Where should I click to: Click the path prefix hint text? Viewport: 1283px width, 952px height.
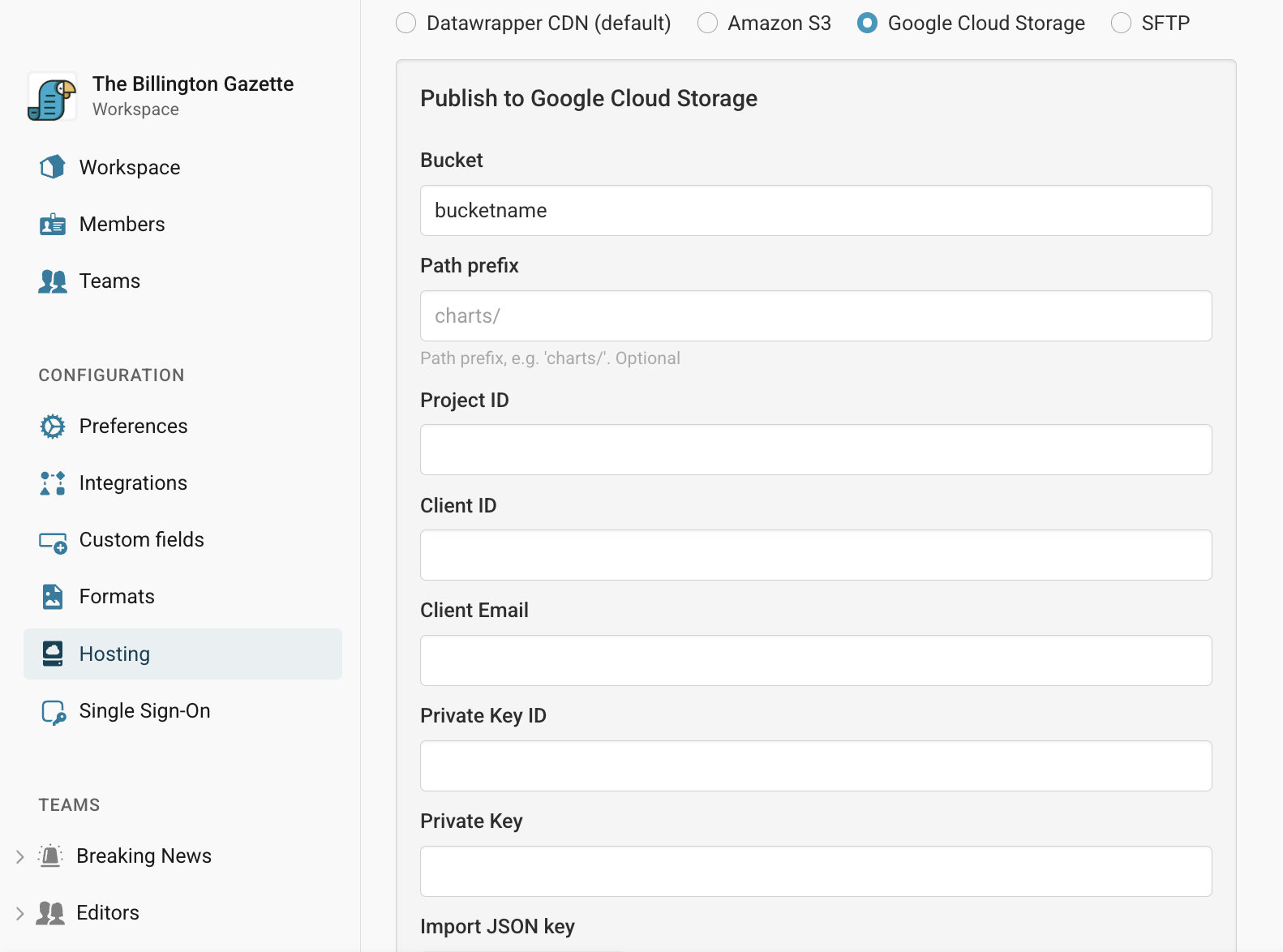[x=550, y=358]
